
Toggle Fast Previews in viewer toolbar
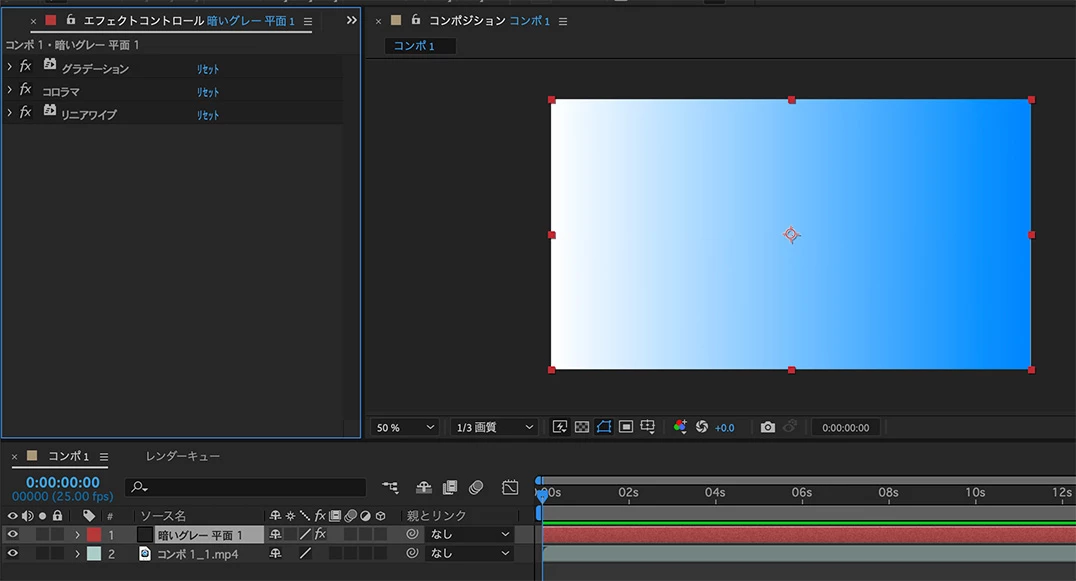[559, 427]
